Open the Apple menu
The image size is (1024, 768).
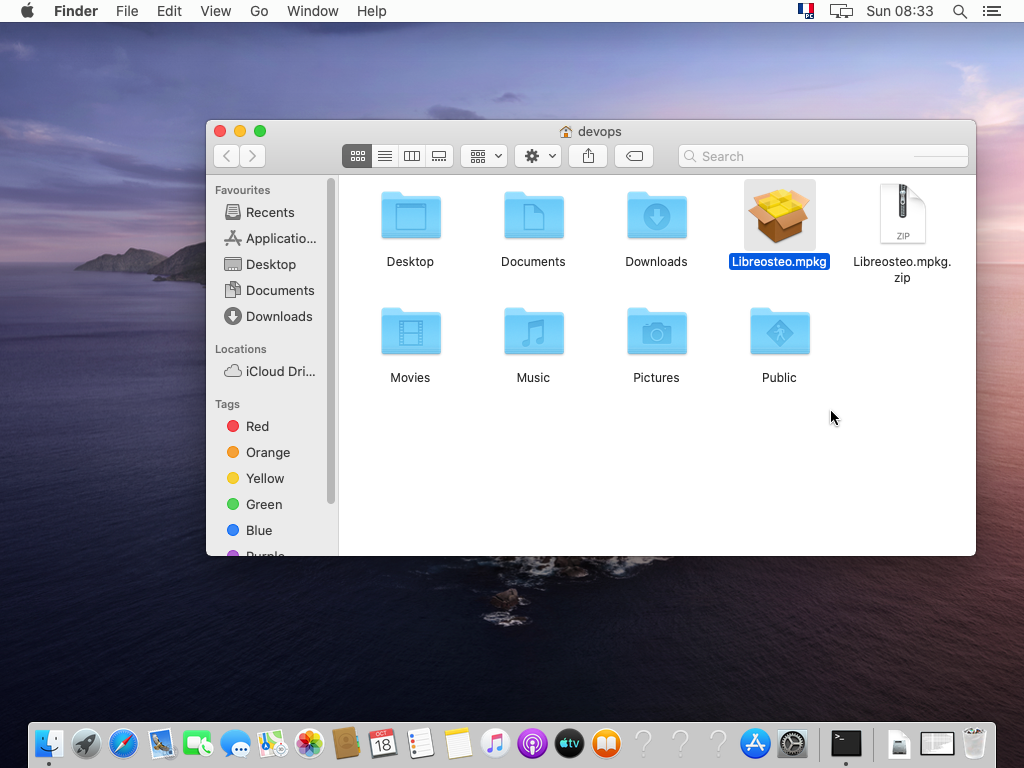pyautogui.click(x=27, y=11)
